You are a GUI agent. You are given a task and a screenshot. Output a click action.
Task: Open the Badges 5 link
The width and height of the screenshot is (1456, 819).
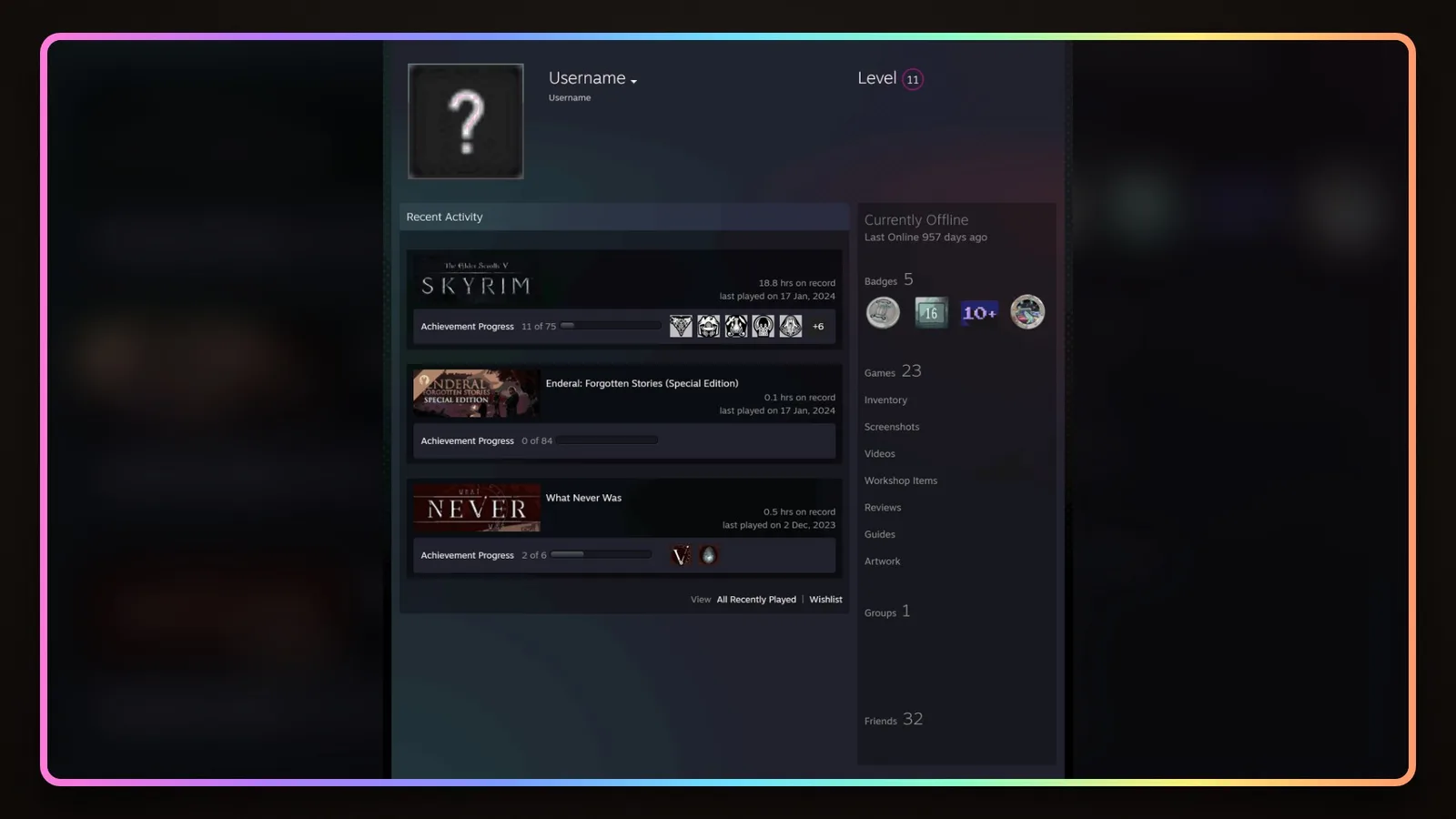888,280
